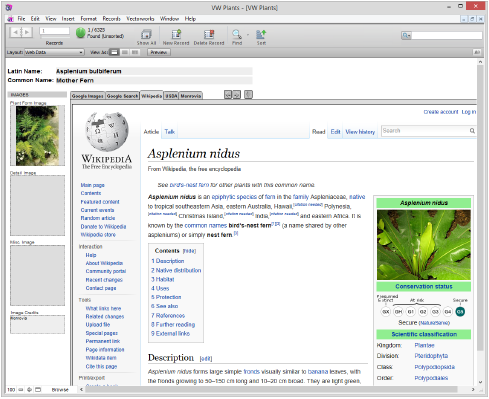Click the Delete Record icon
The image size is (489, 399).
(209, 34)
